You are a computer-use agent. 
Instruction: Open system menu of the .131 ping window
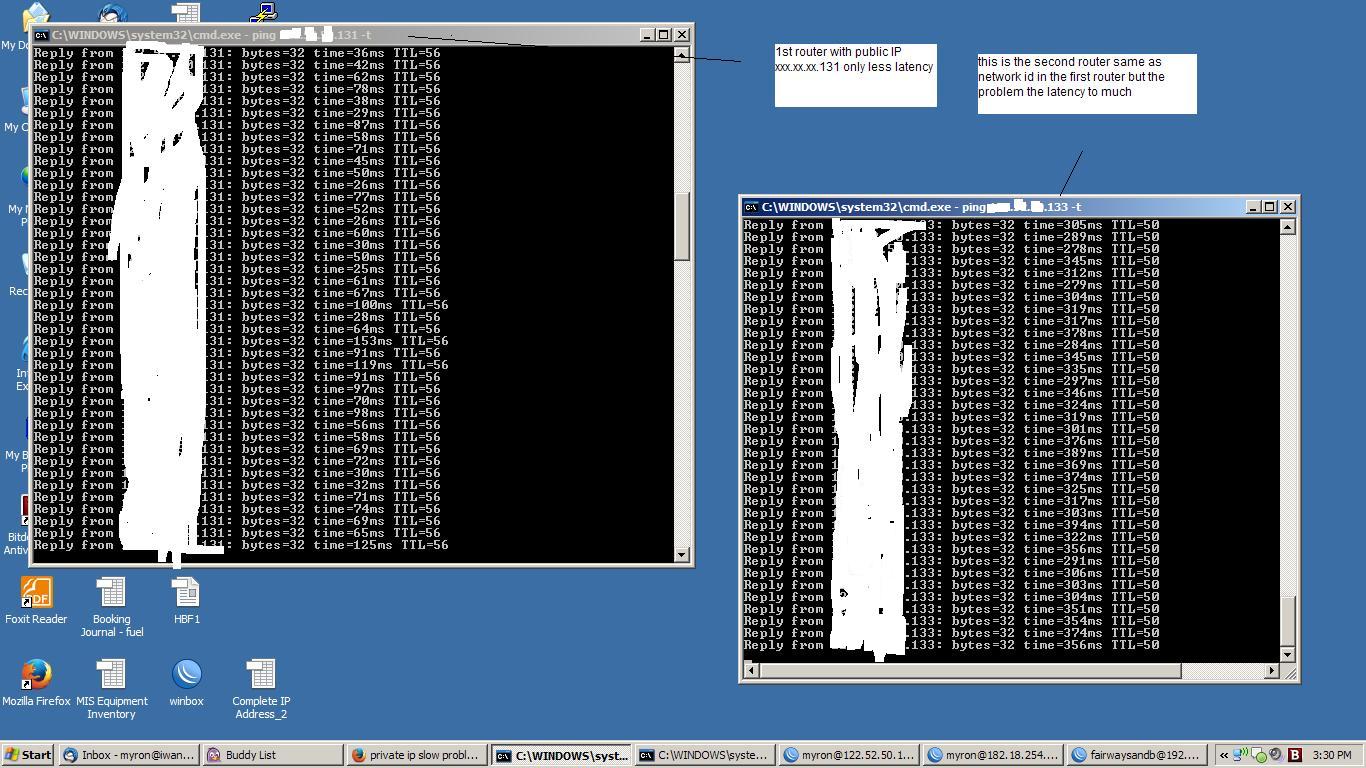pos(40,34)
